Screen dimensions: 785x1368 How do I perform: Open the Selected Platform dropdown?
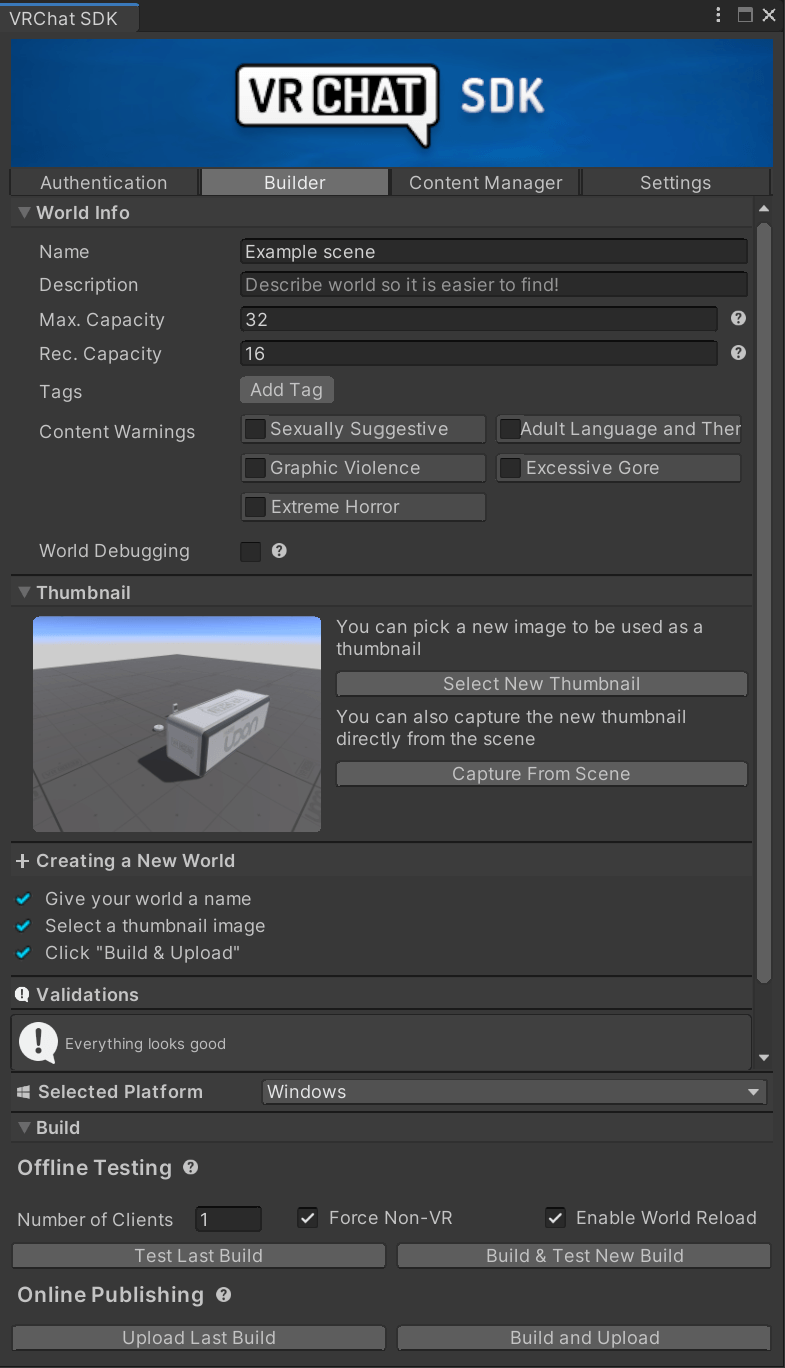[x=514, y=1091]
